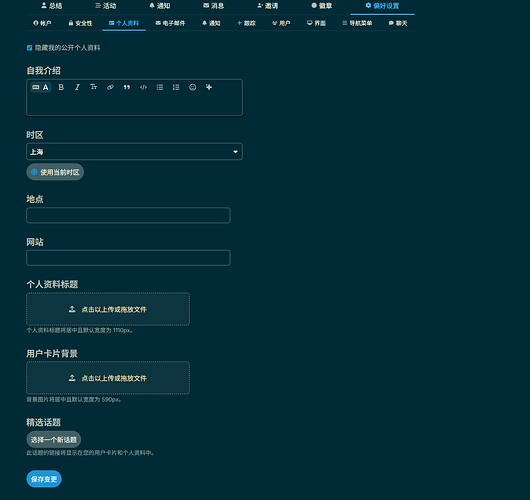Insert a bulleted list
The width and height of the screenshot is (530, 500).
click(160, 87)
